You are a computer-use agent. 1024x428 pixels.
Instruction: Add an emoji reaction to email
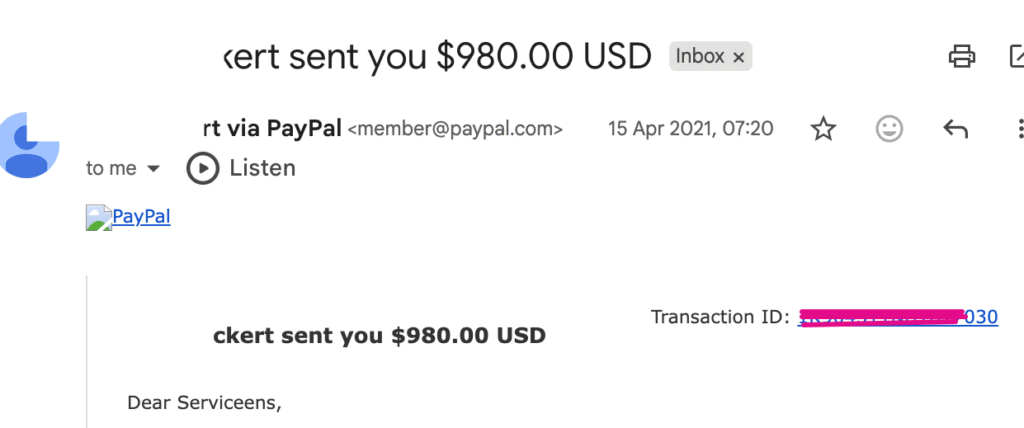click(x=889, y=128)
